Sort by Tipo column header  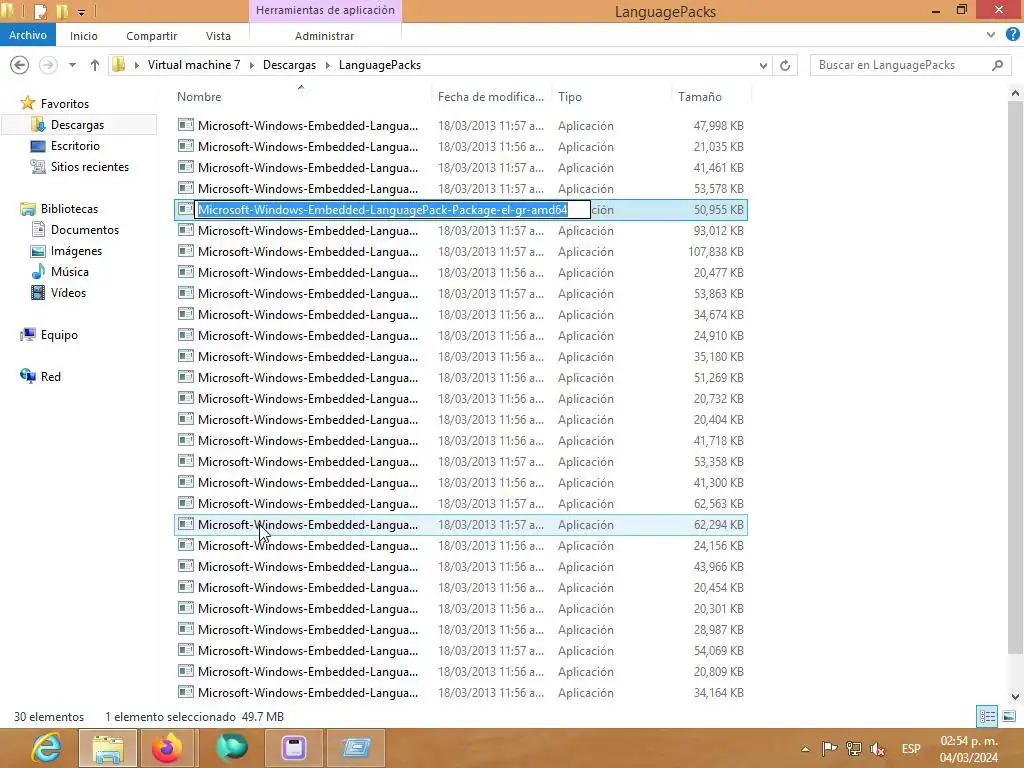coord(569,97)
